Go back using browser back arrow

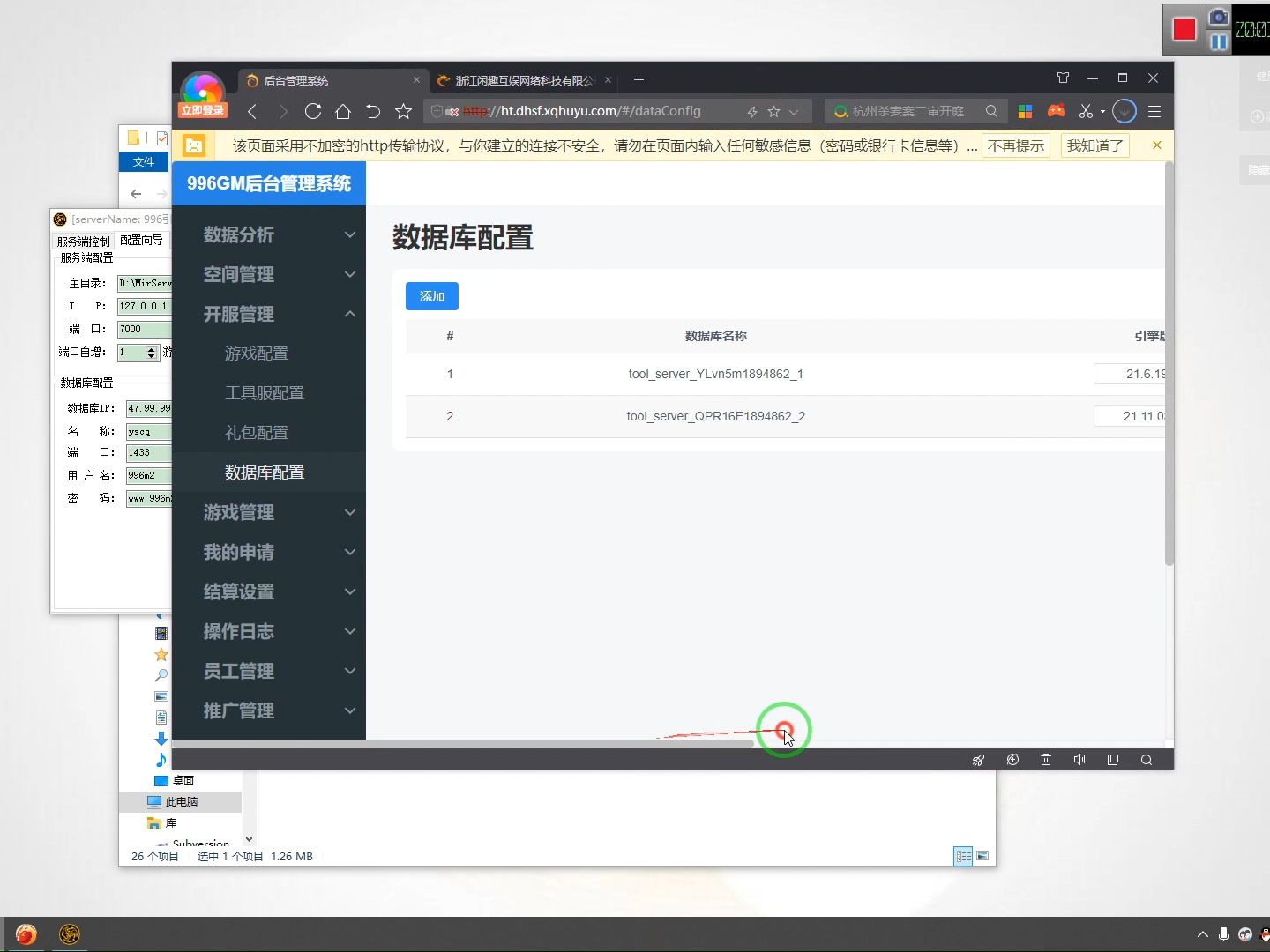[x=253, y=111]
